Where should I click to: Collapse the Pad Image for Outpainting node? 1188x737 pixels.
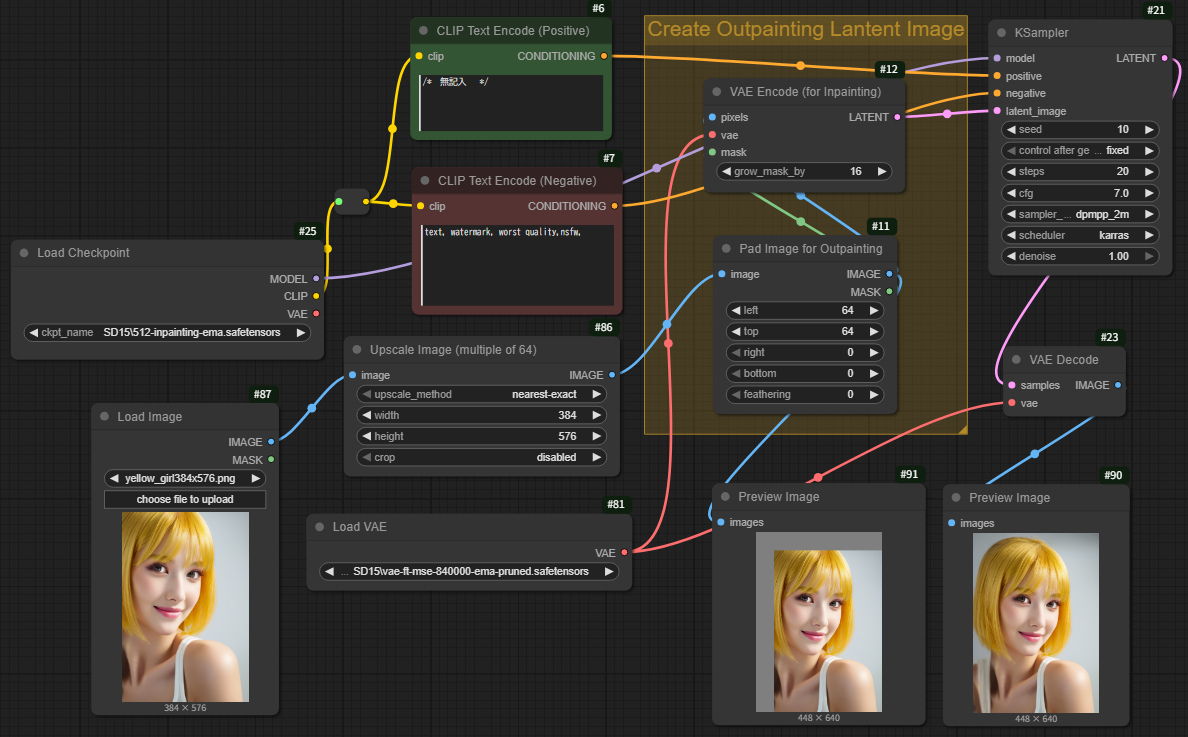coord(726,248)
